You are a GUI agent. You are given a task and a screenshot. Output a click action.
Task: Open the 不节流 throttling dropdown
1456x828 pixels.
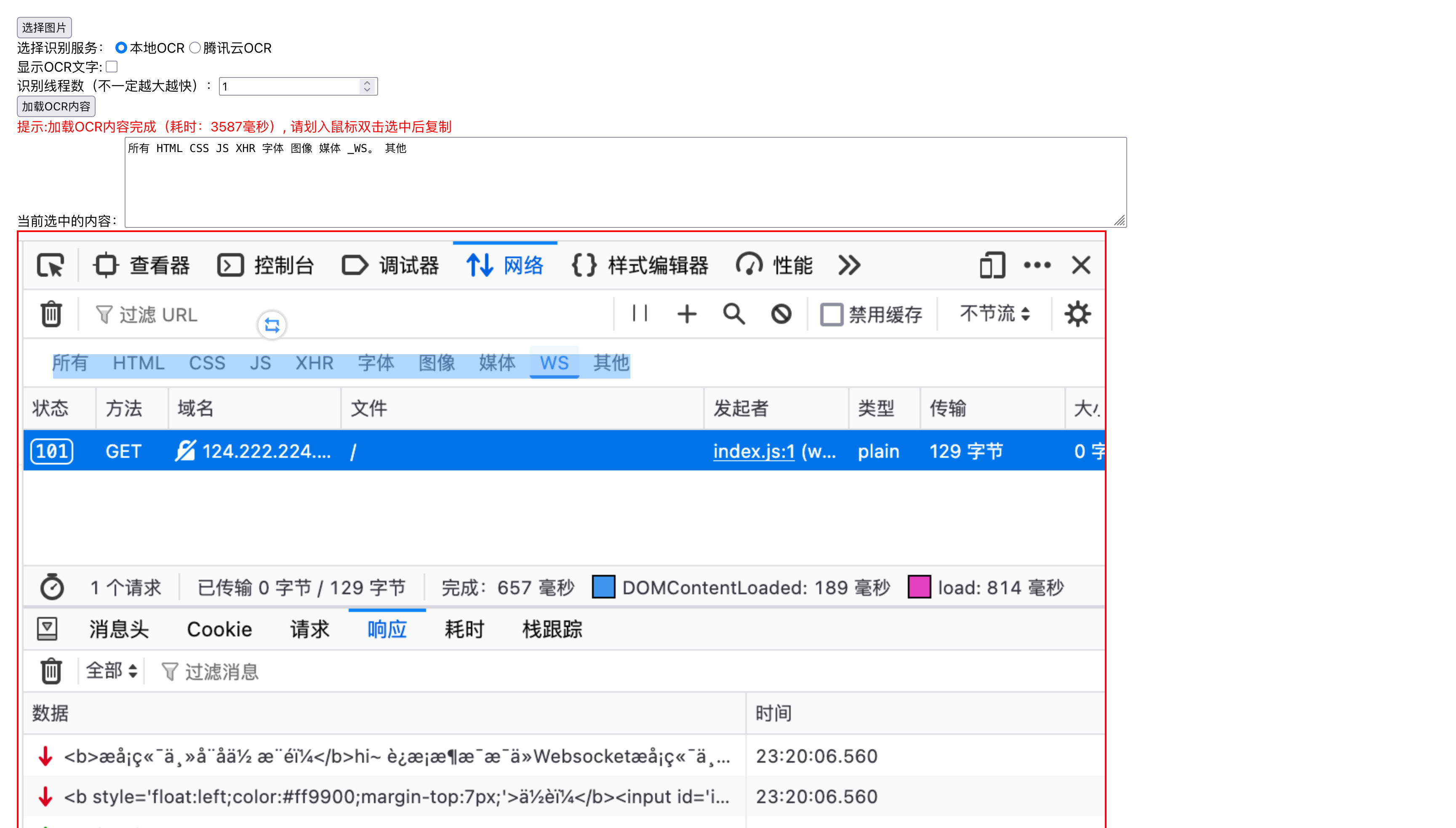(995, 314)
